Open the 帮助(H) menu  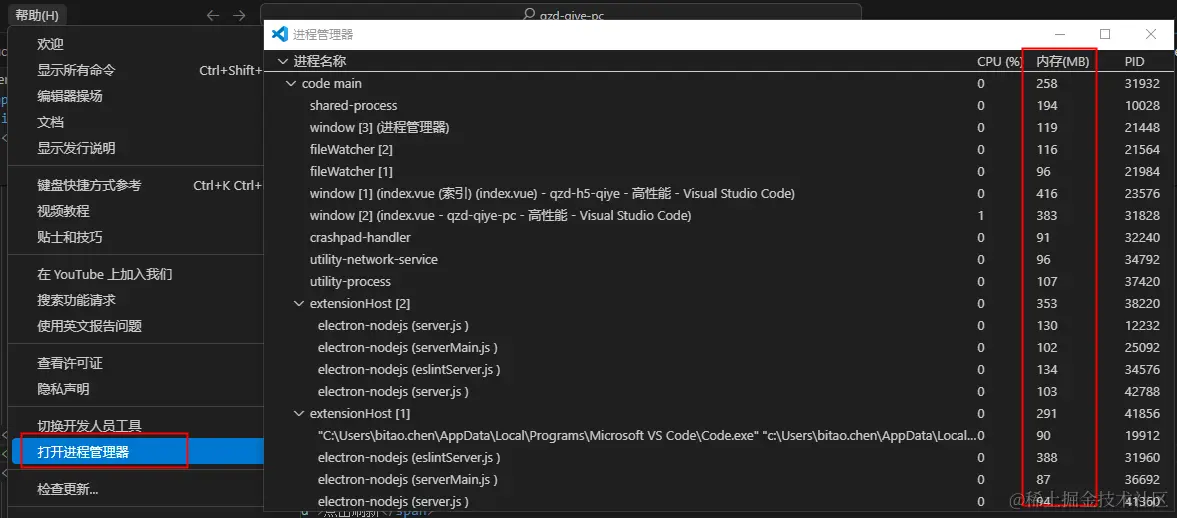coord(37,15)
